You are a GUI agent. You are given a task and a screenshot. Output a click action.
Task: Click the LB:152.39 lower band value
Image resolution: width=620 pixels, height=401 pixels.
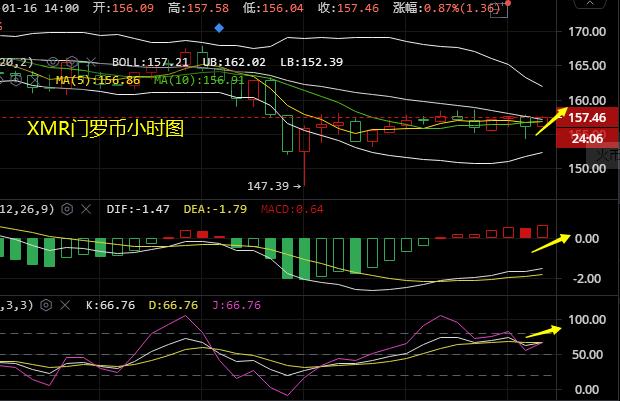click(312, 62)
